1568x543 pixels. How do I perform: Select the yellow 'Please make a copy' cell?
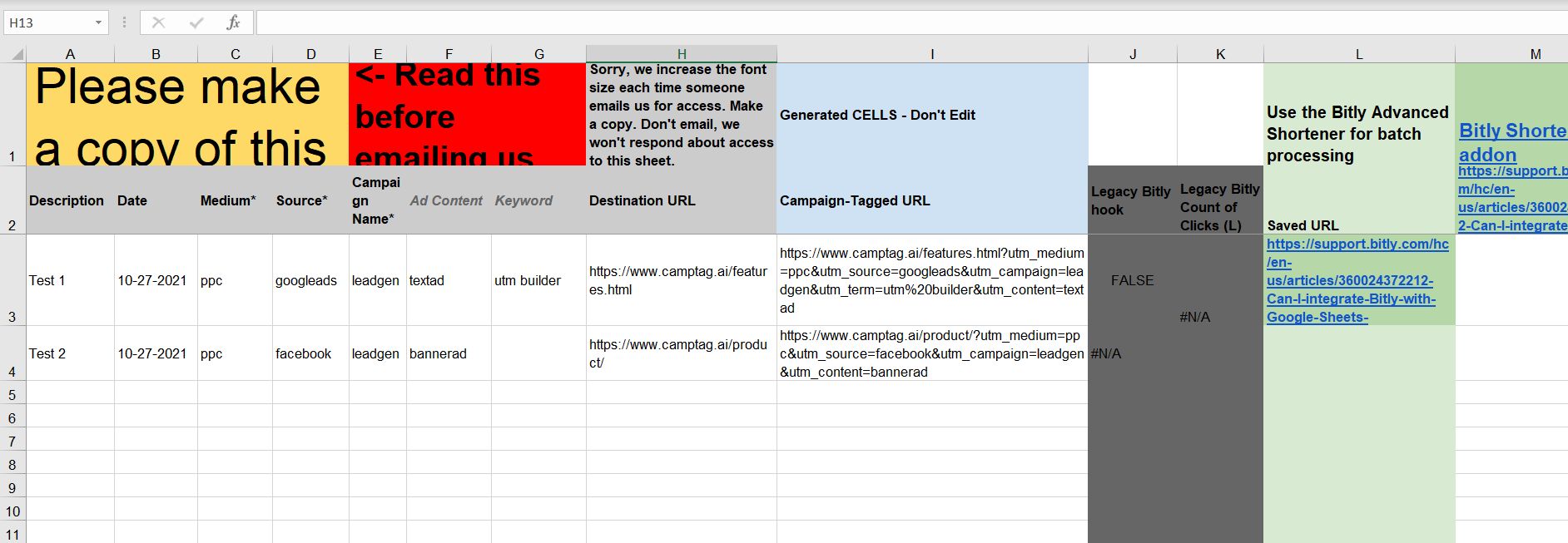[186, 115]
